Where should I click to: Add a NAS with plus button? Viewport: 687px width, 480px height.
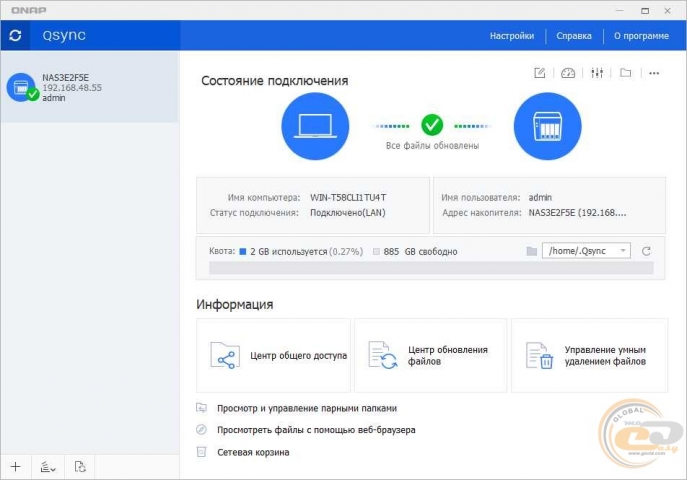15,467
